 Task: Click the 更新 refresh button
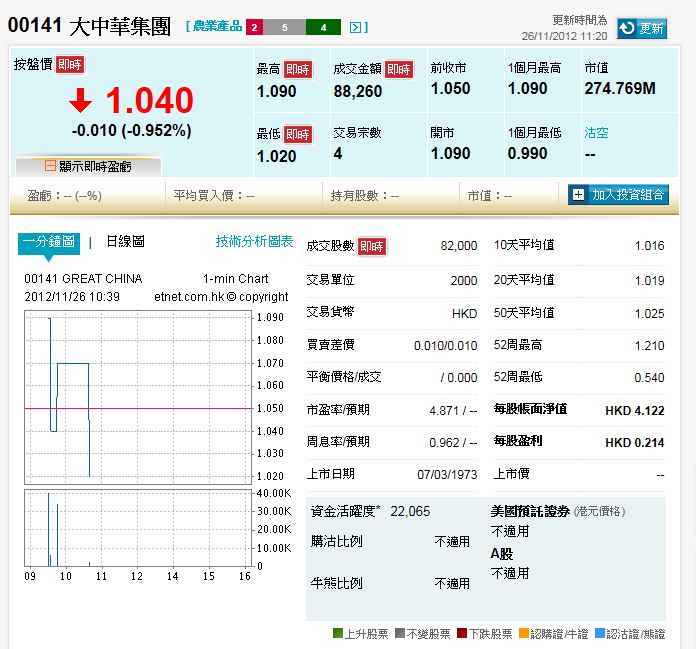pos(642,28)
